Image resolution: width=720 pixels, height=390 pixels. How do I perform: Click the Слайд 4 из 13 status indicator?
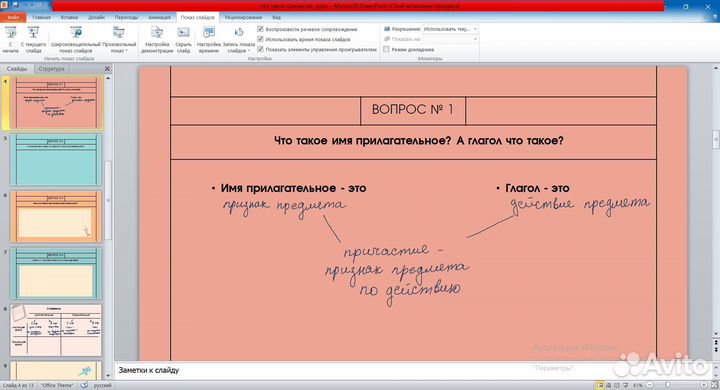pyautogui.click(x=19, y=385)
